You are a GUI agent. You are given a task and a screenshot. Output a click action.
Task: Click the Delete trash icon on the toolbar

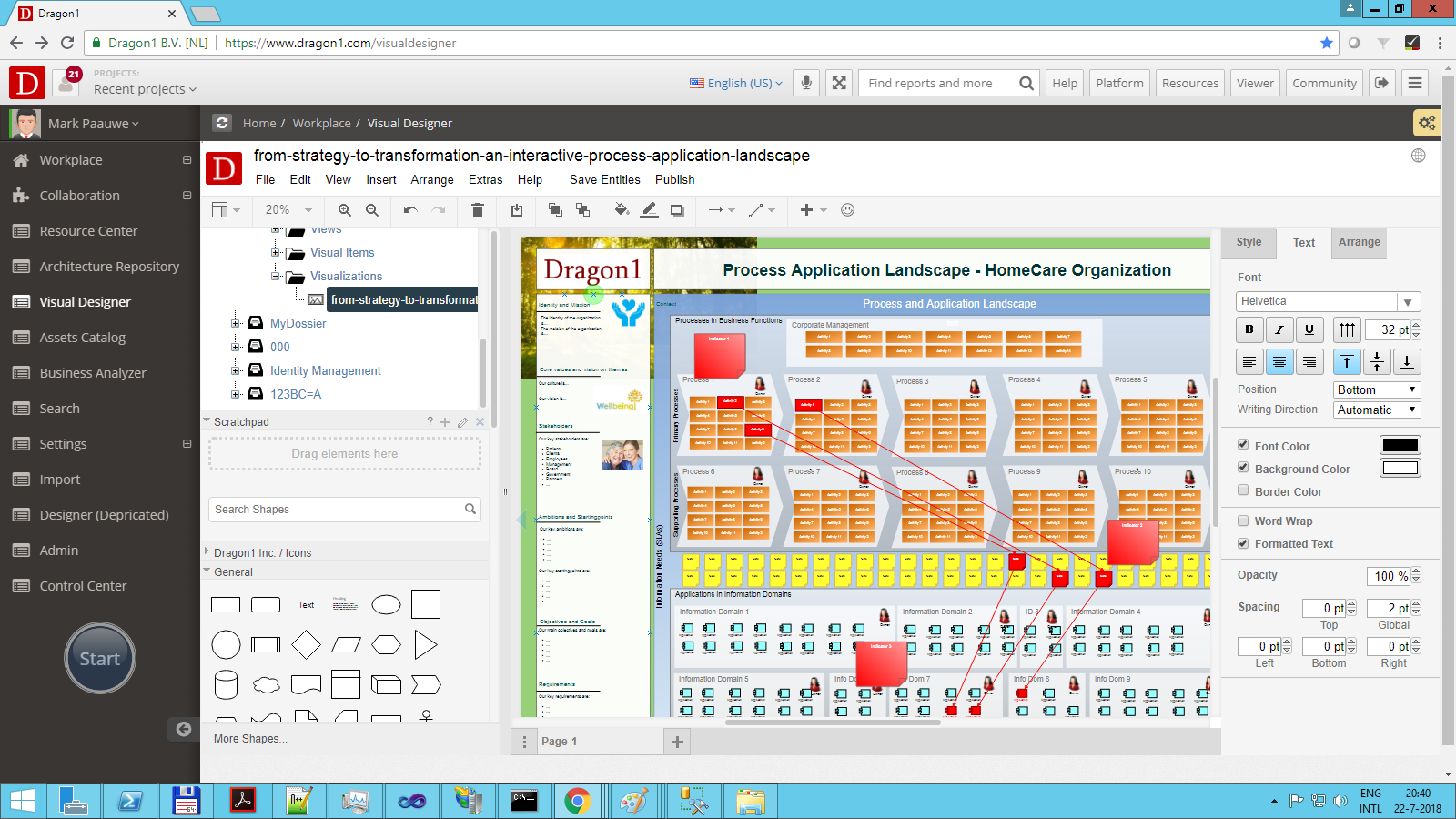point(477,210)
